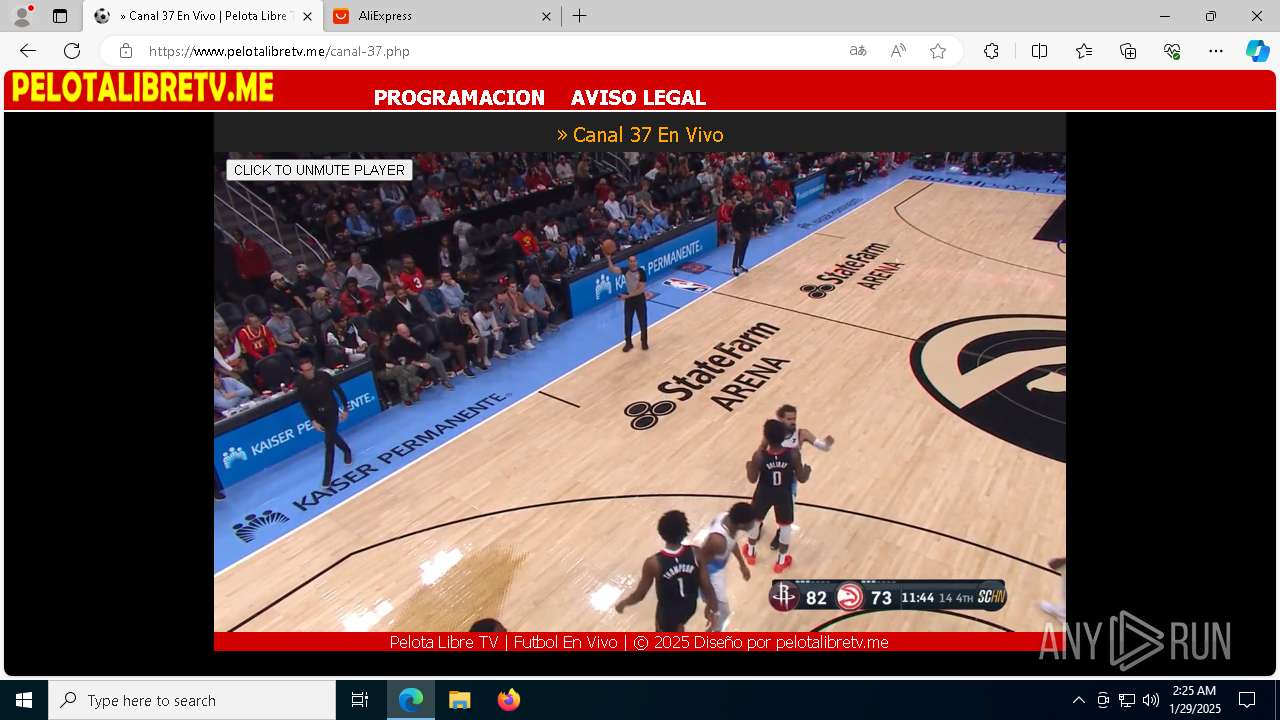Open the network status tray icon
Viewport: 1280px width, 720px height.
[x=1127, y=700]
